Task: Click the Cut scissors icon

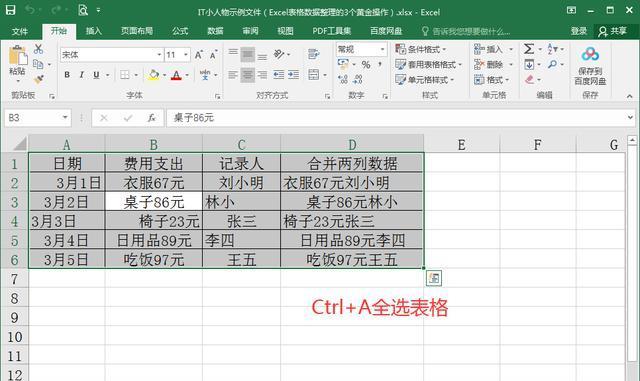Action: [38, 49]
